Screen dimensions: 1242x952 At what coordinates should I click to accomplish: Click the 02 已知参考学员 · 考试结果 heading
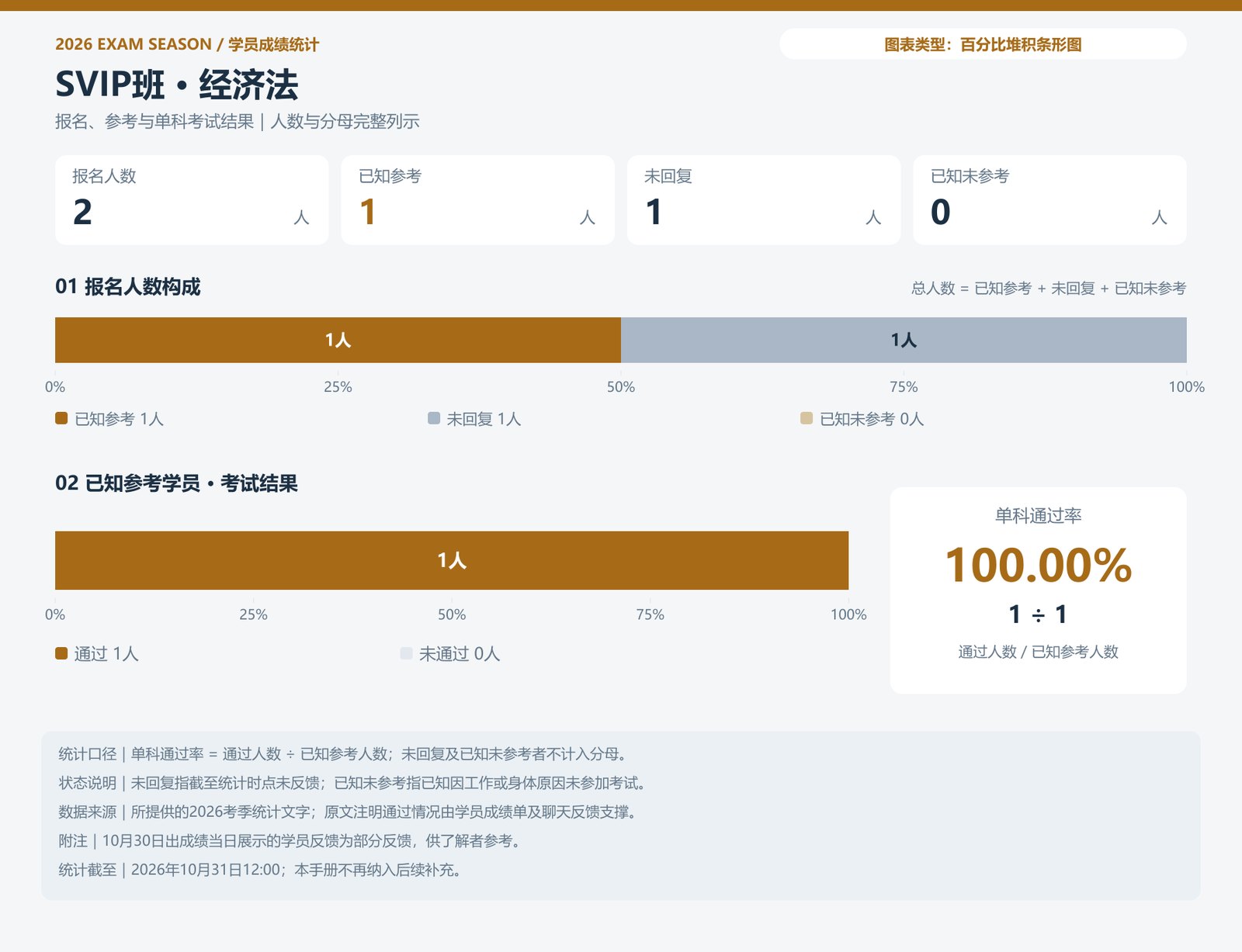[176, 483]
